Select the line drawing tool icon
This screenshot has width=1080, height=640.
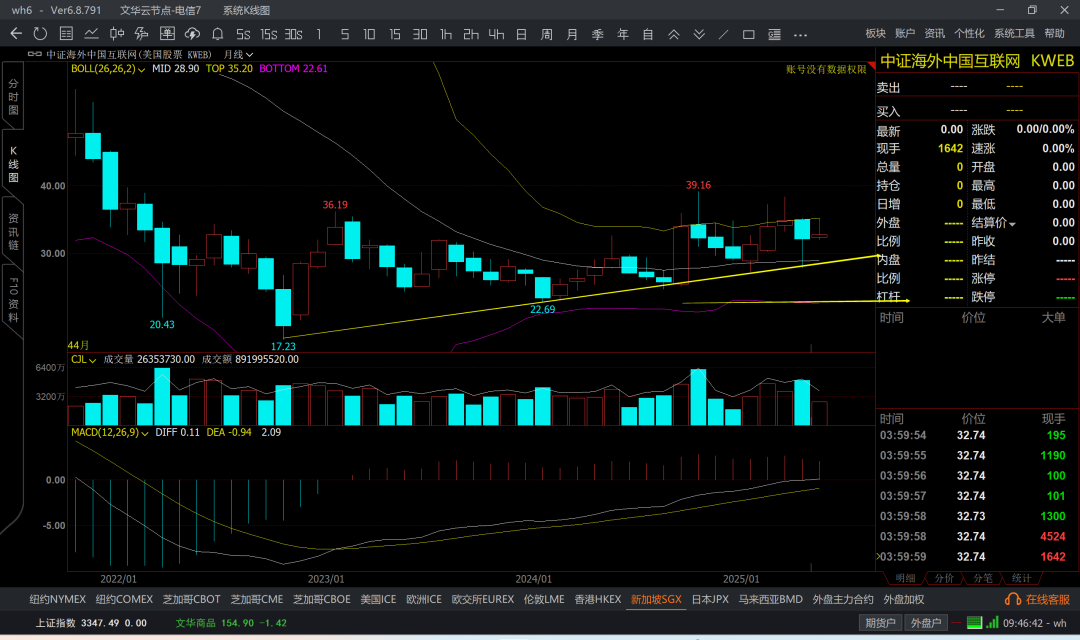click(723, 34)
